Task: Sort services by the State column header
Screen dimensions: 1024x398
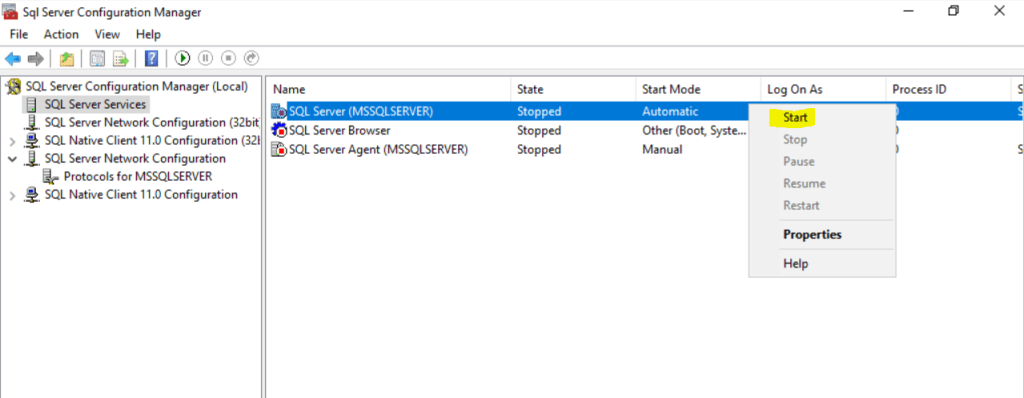Action: pyautogui.click(x=573, y=90)
